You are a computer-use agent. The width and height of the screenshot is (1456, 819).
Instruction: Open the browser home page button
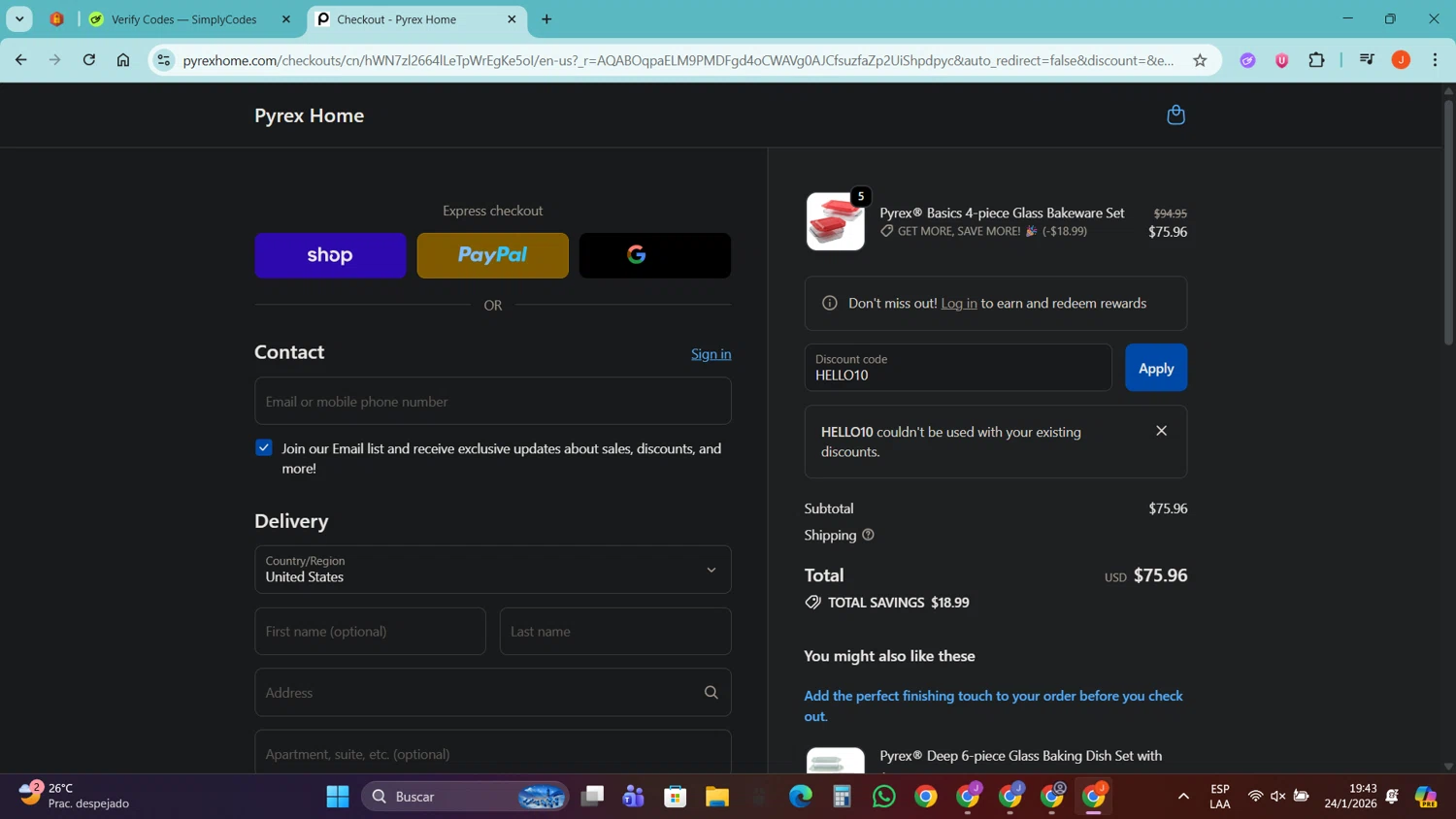(123, 60)
